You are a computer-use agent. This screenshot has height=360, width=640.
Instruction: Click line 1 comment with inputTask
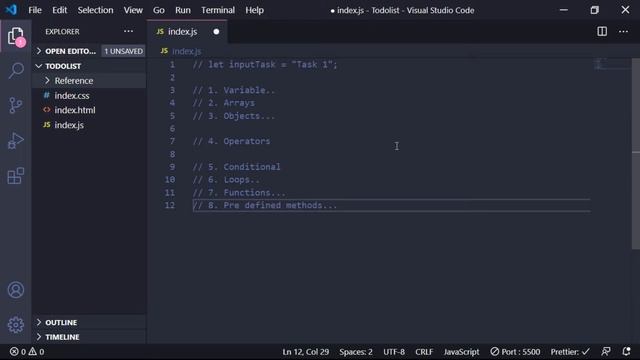tap(265, 64)
